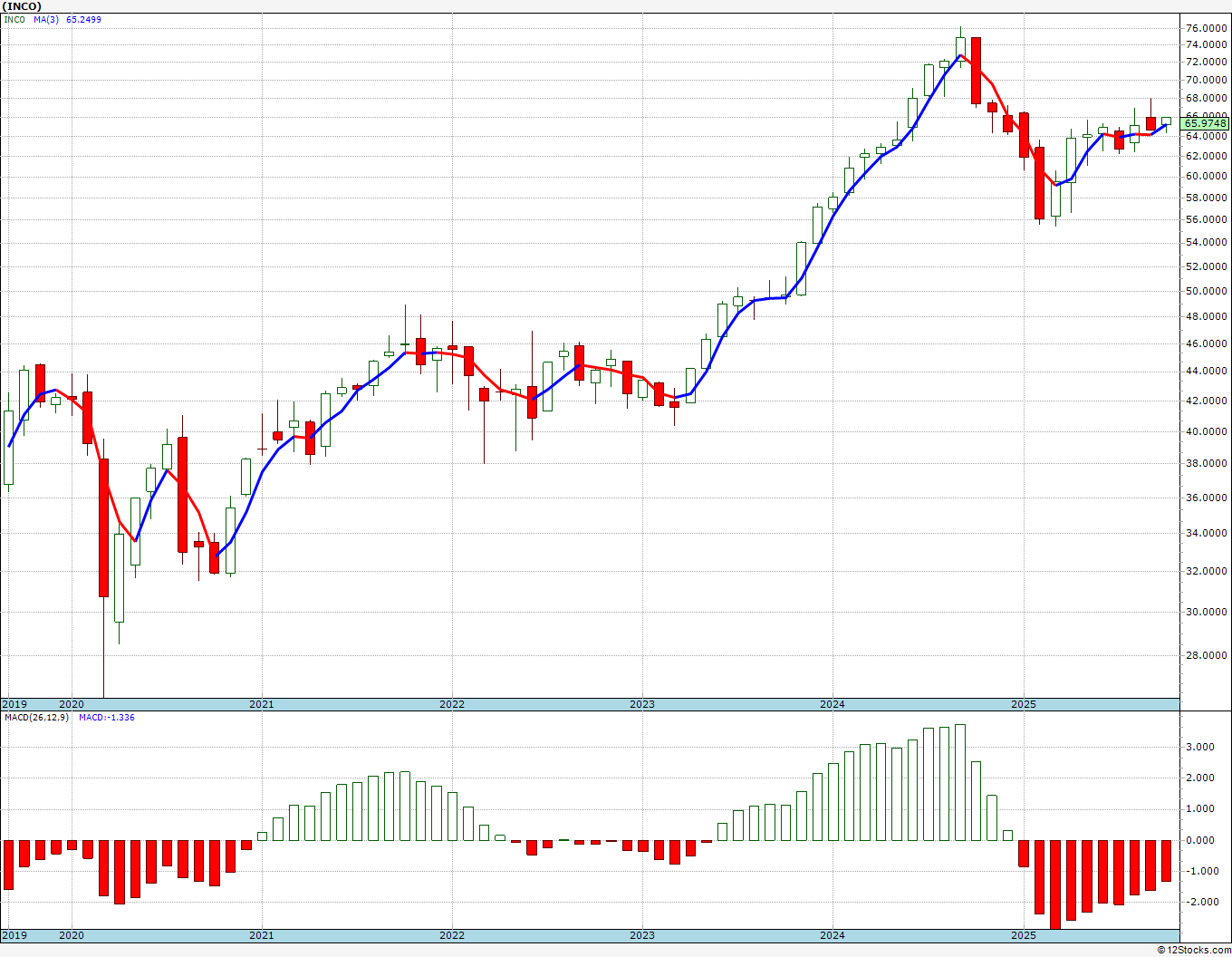Click the 3.000 MACD axis label
This screenshot has width=1232, height=957.
pyautogui.click(x=1201, y=747)
